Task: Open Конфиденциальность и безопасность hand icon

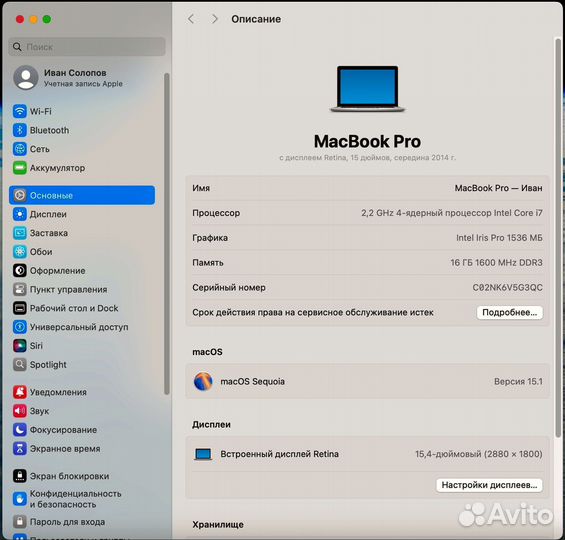Action: click(20, 499)
